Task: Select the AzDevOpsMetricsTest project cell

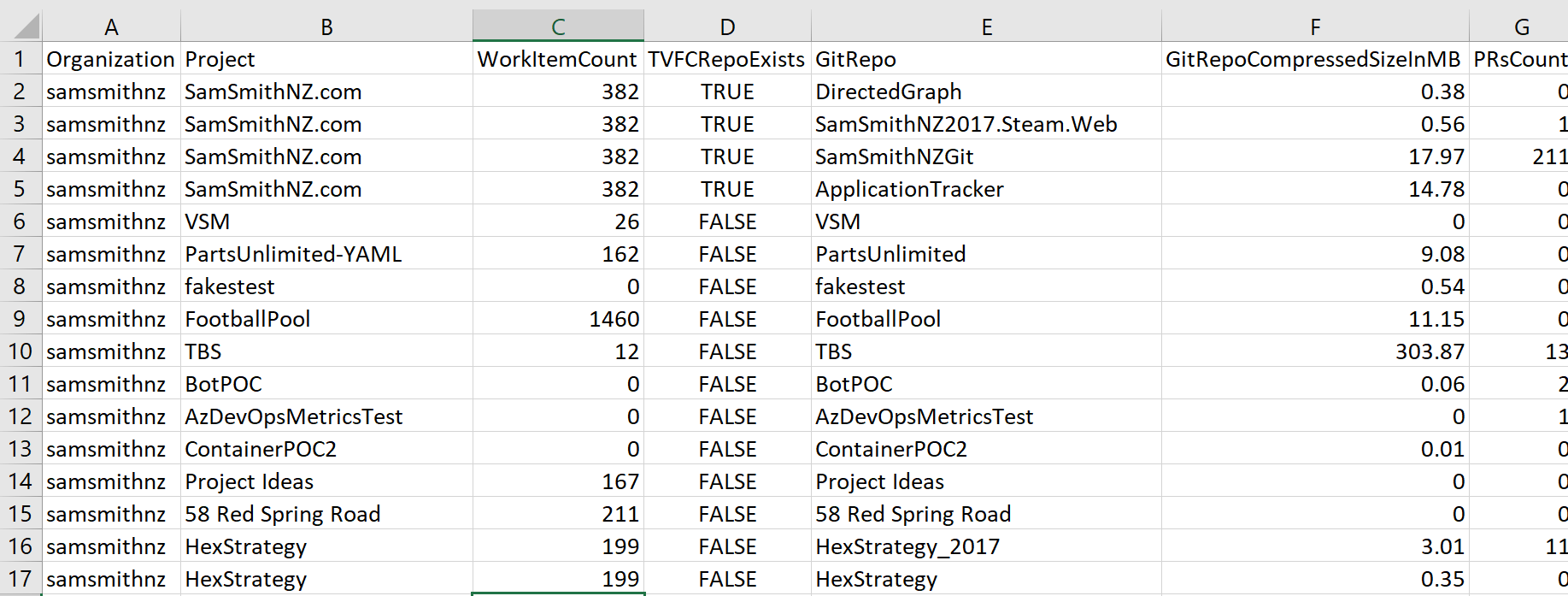Action: point(326,416)
